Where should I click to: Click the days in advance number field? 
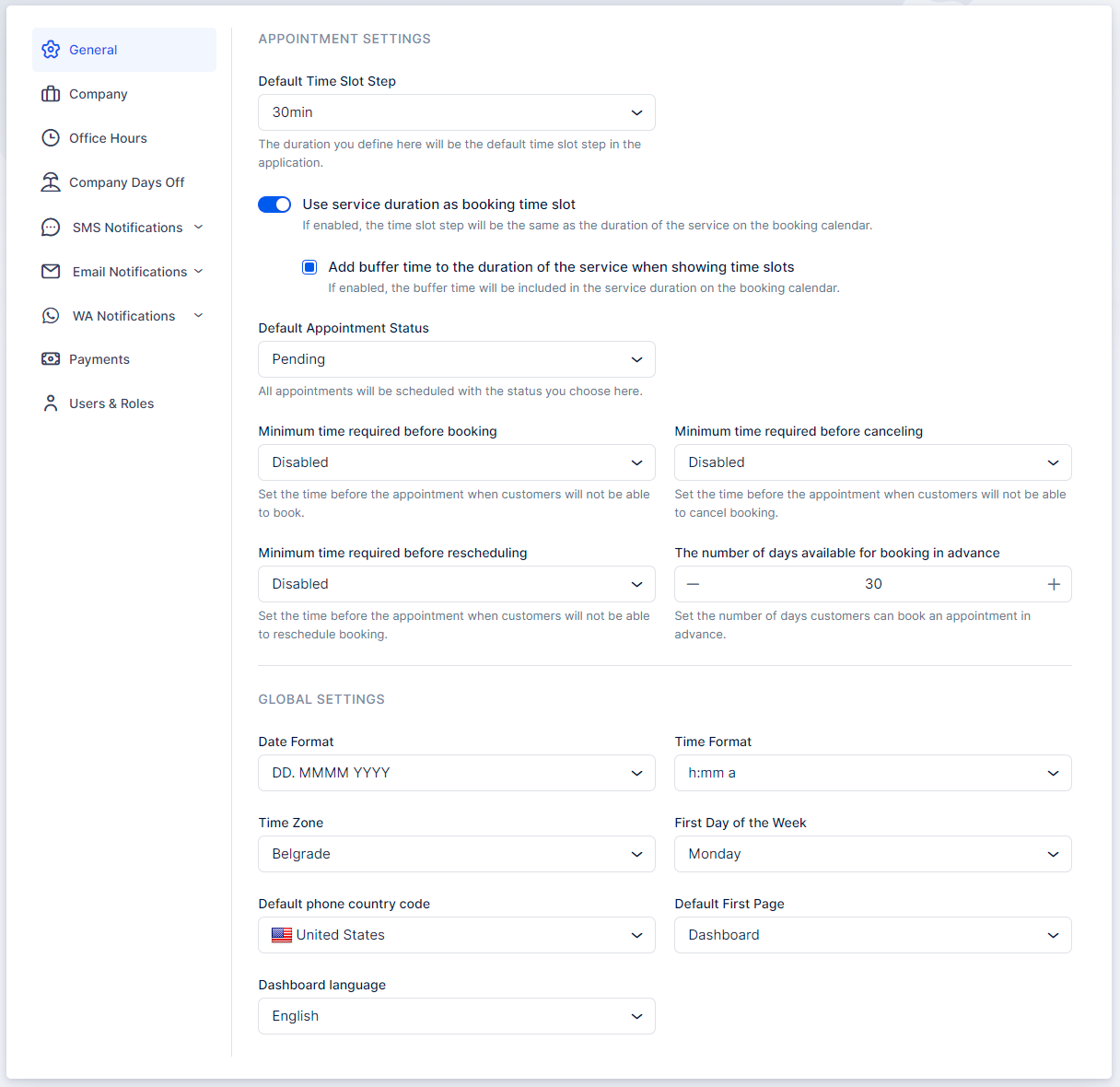coord(873,584)
